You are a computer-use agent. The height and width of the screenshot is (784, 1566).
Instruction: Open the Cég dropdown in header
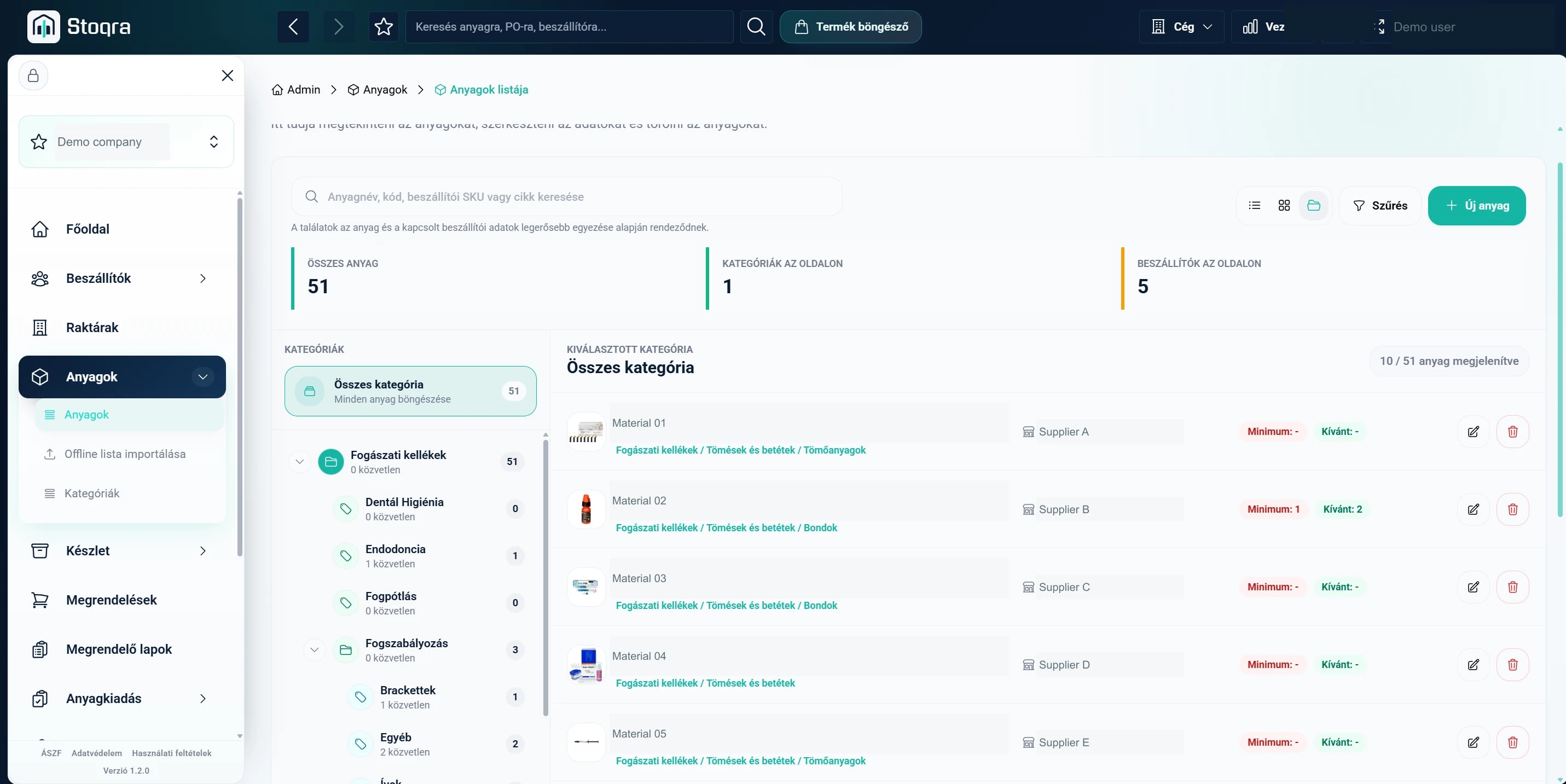1181,27
